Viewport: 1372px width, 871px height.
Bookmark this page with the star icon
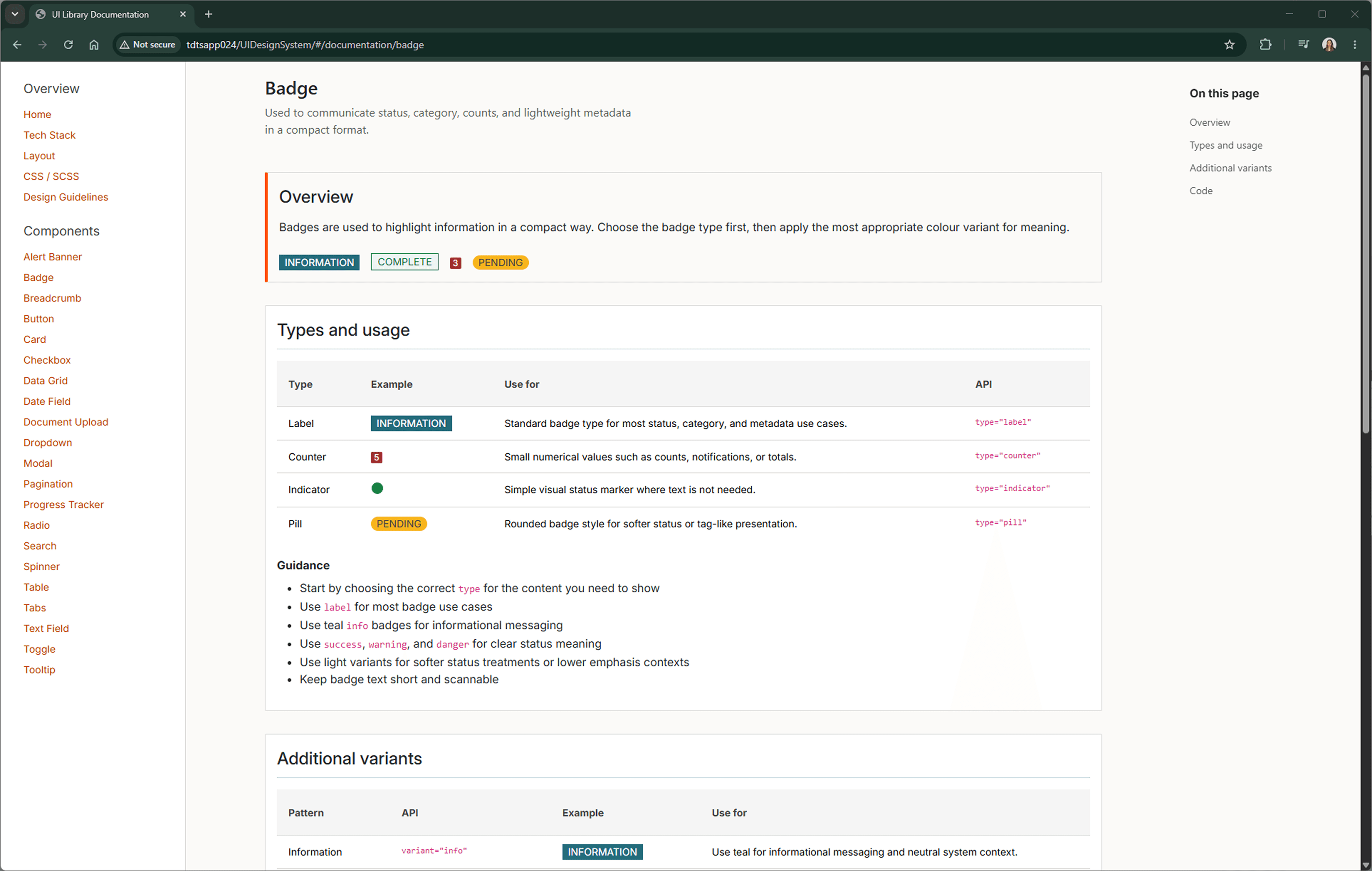pyautogui.click(x=1229, y=44)
